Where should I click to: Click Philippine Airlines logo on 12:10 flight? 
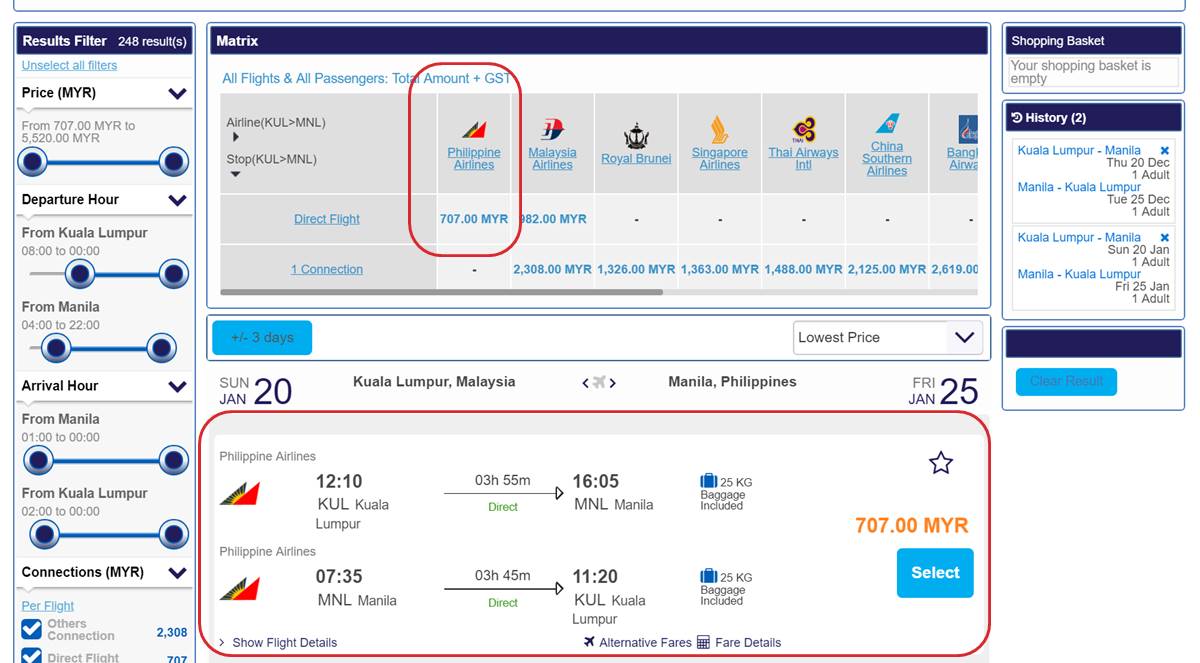tap(240, 493)
